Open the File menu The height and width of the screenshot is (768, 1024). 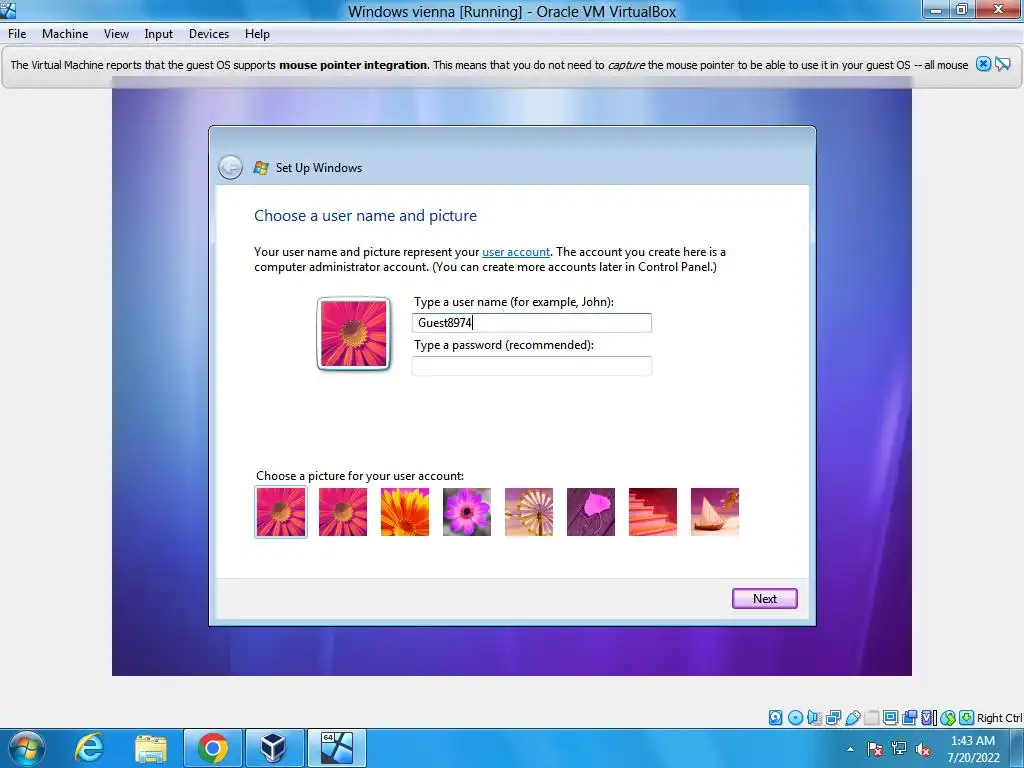click(x=17, y=34)
